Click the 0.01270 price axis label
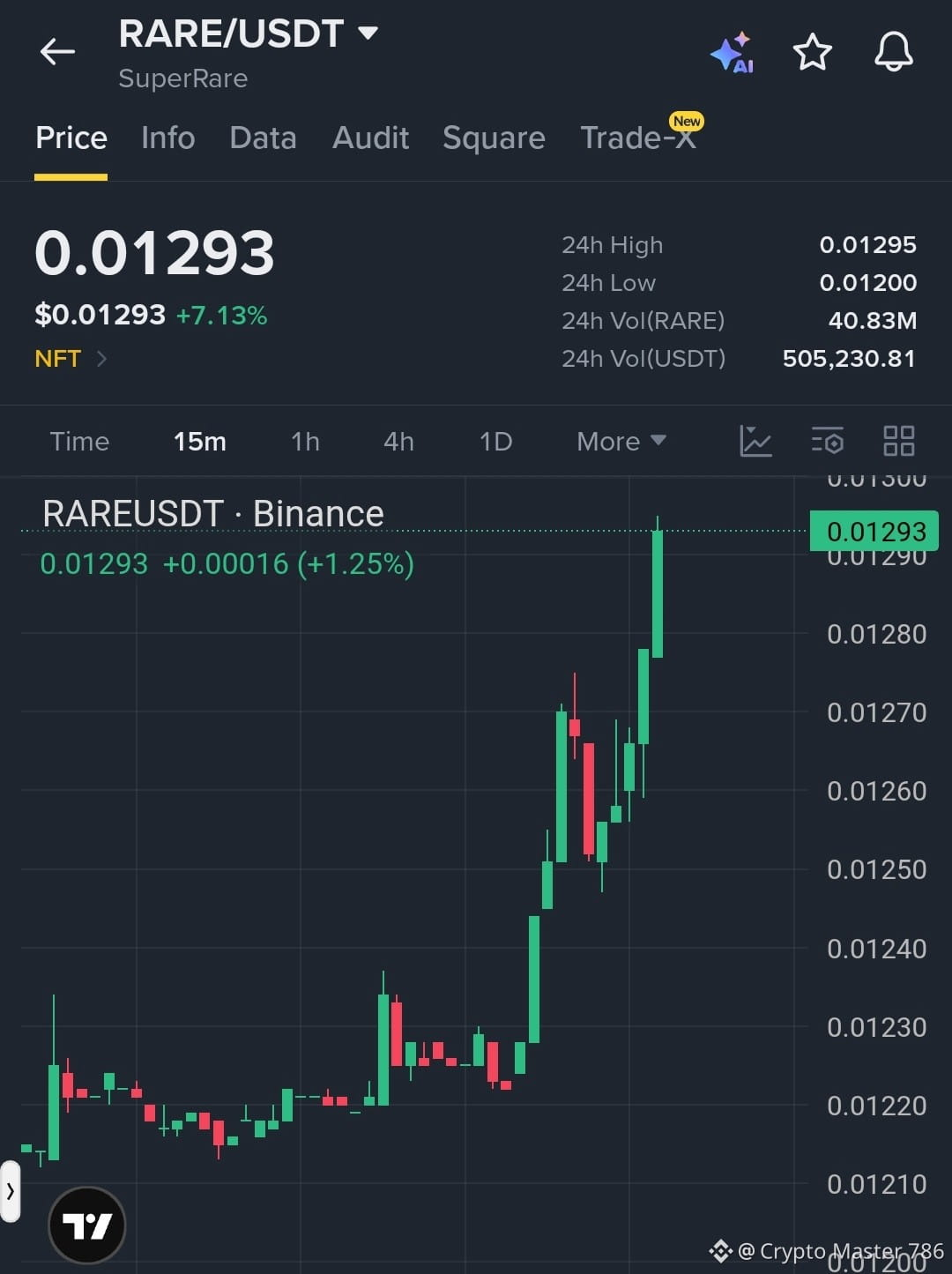This screenshot has width=952, height=1274. [876, 712]
